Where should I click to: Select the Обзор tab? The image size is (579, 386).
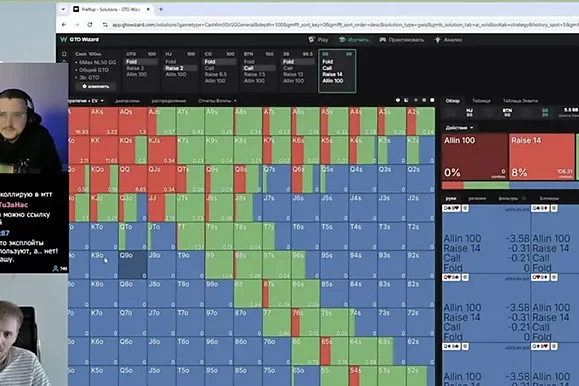[x=452, y=100]
